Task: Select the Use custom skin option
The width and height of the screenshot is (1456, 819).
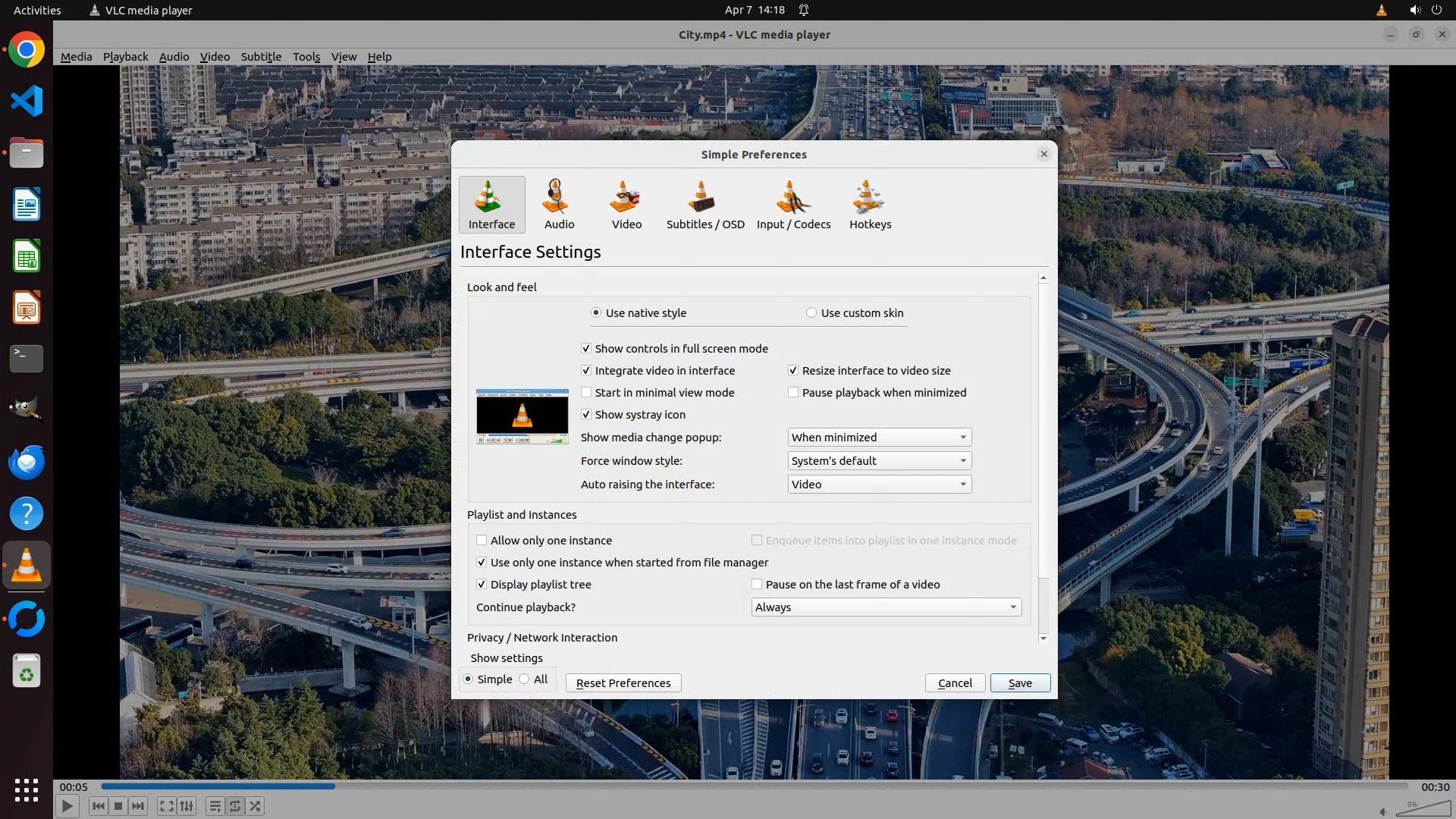Action: click(x=811, y=313)
